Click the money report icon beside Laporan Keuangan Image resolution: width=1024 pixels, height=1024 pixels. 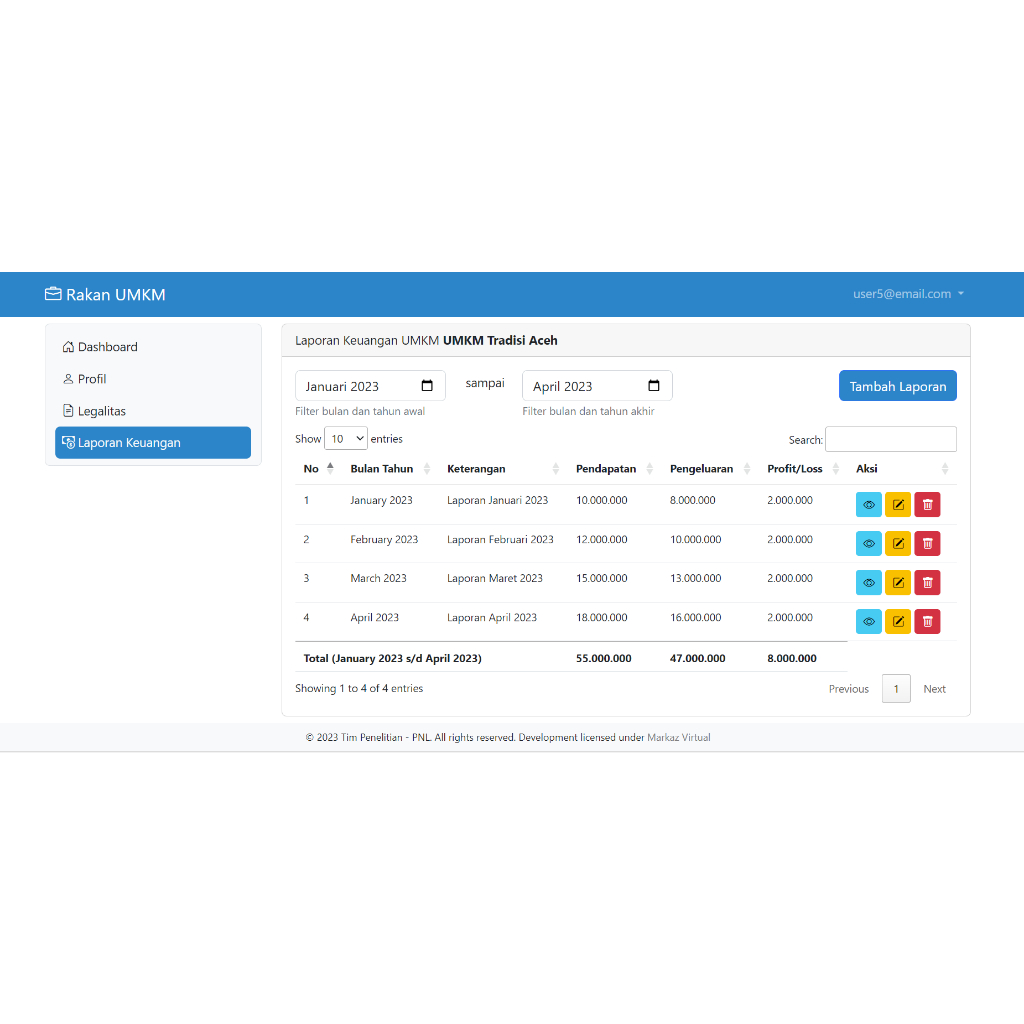(68, 442)
